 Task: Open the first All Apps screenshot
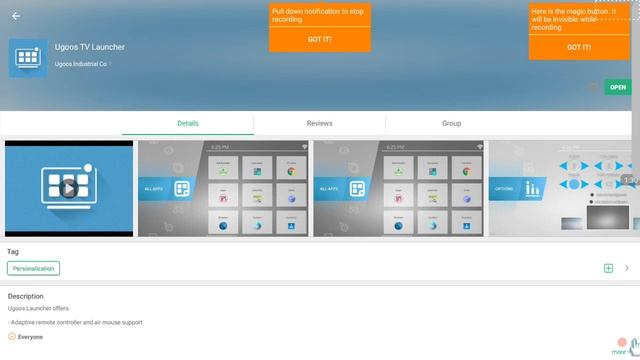pyautogui.click(x=223, y=189)
